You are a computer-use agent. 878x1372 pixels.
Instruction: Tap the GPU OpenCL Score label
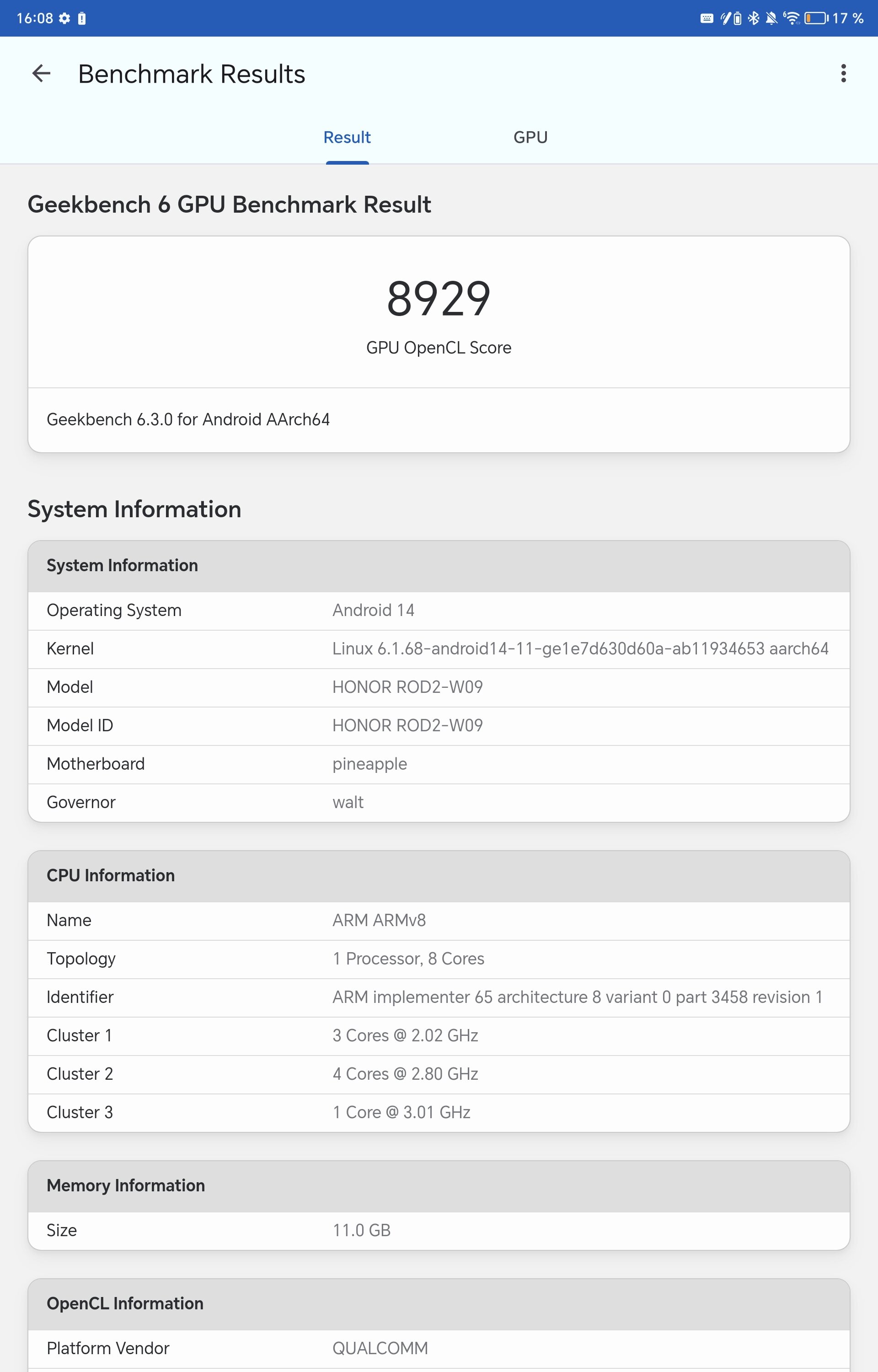(439, 348)
